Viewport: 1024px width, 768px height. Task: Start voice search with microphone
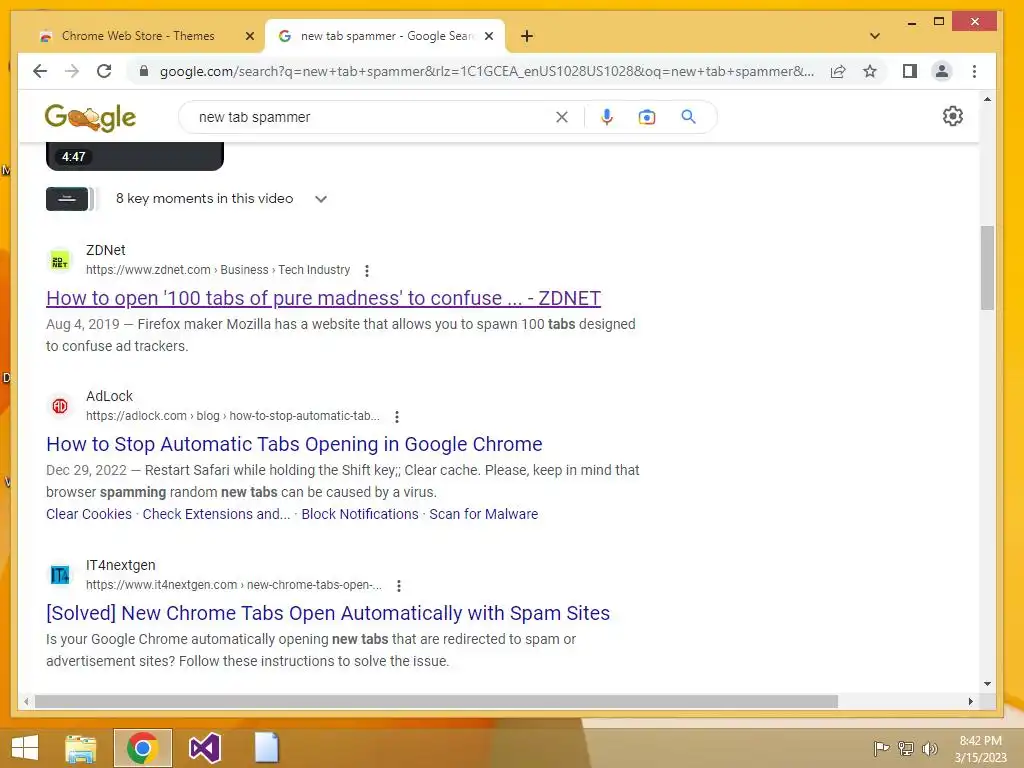607,117
